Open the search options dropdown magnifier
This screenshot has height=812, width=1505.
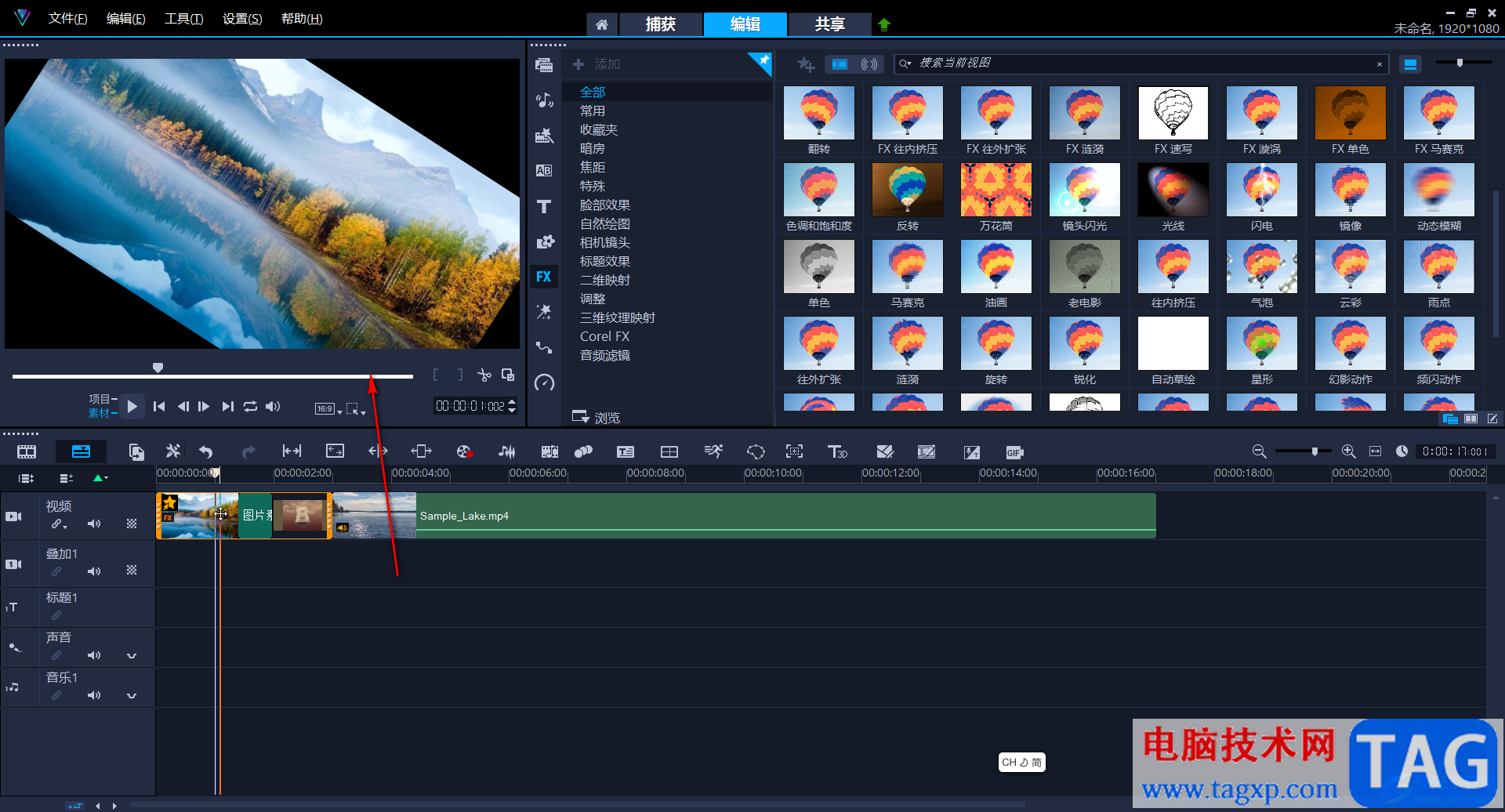tap(905, 63)
